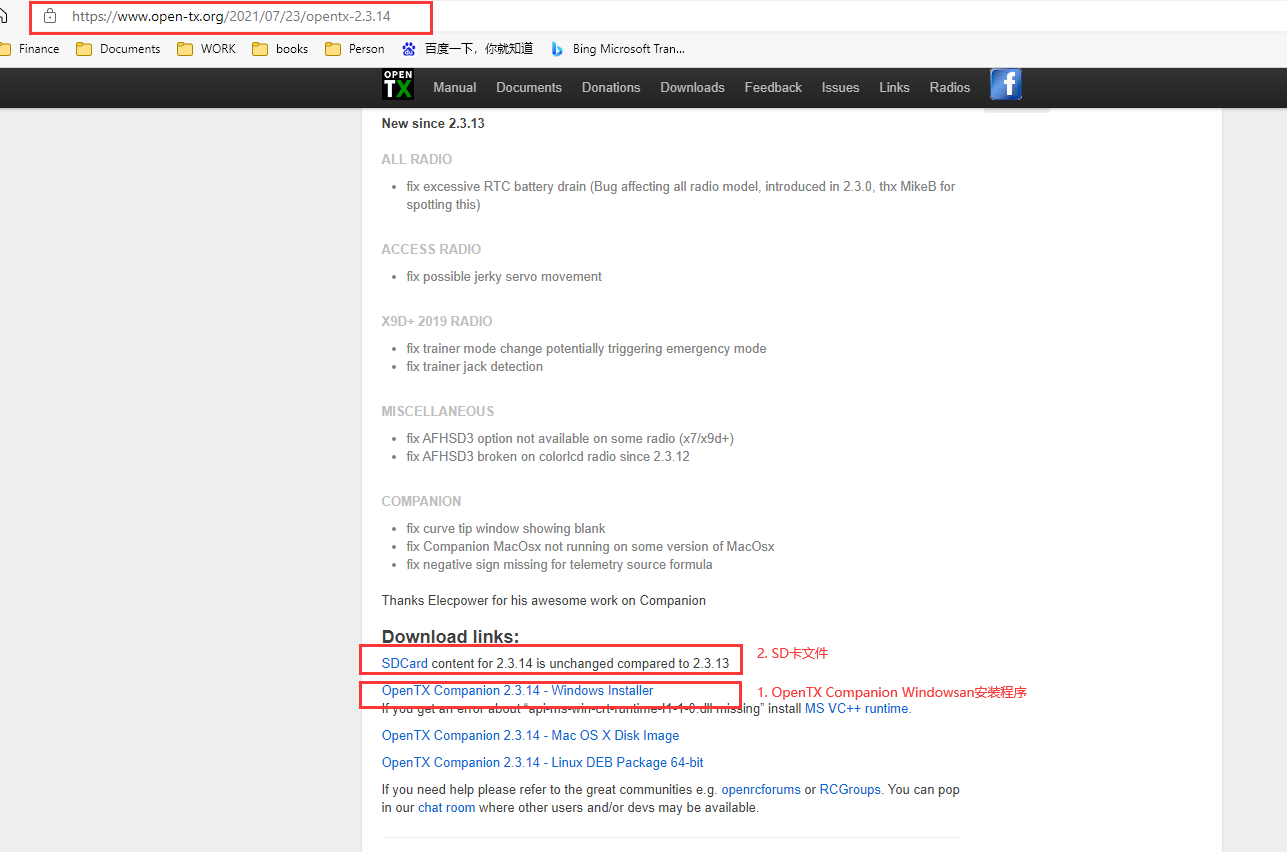Screen dimensions: 1287x852
Task: Click the 'ALL RADIO' section heading
Action: 417,159
